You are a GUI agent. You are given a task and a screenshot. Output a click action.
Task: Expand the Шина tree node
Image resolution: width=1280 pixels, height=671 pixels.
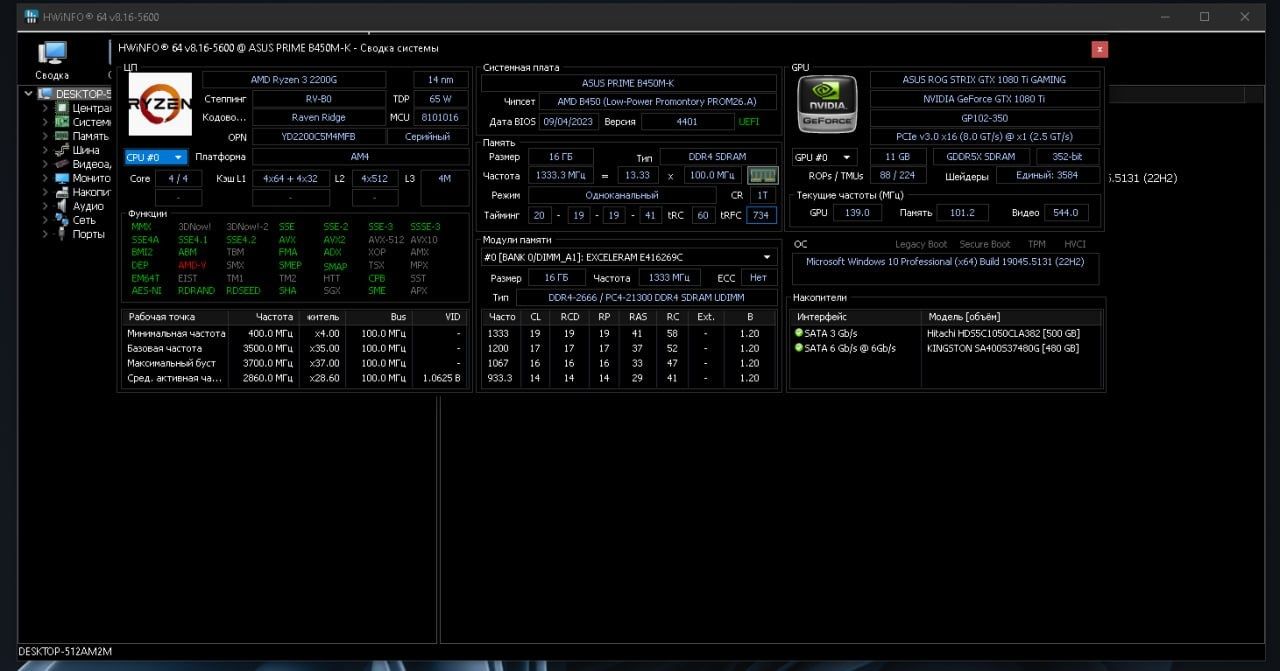pyautogui.click(x=46, y=150)
